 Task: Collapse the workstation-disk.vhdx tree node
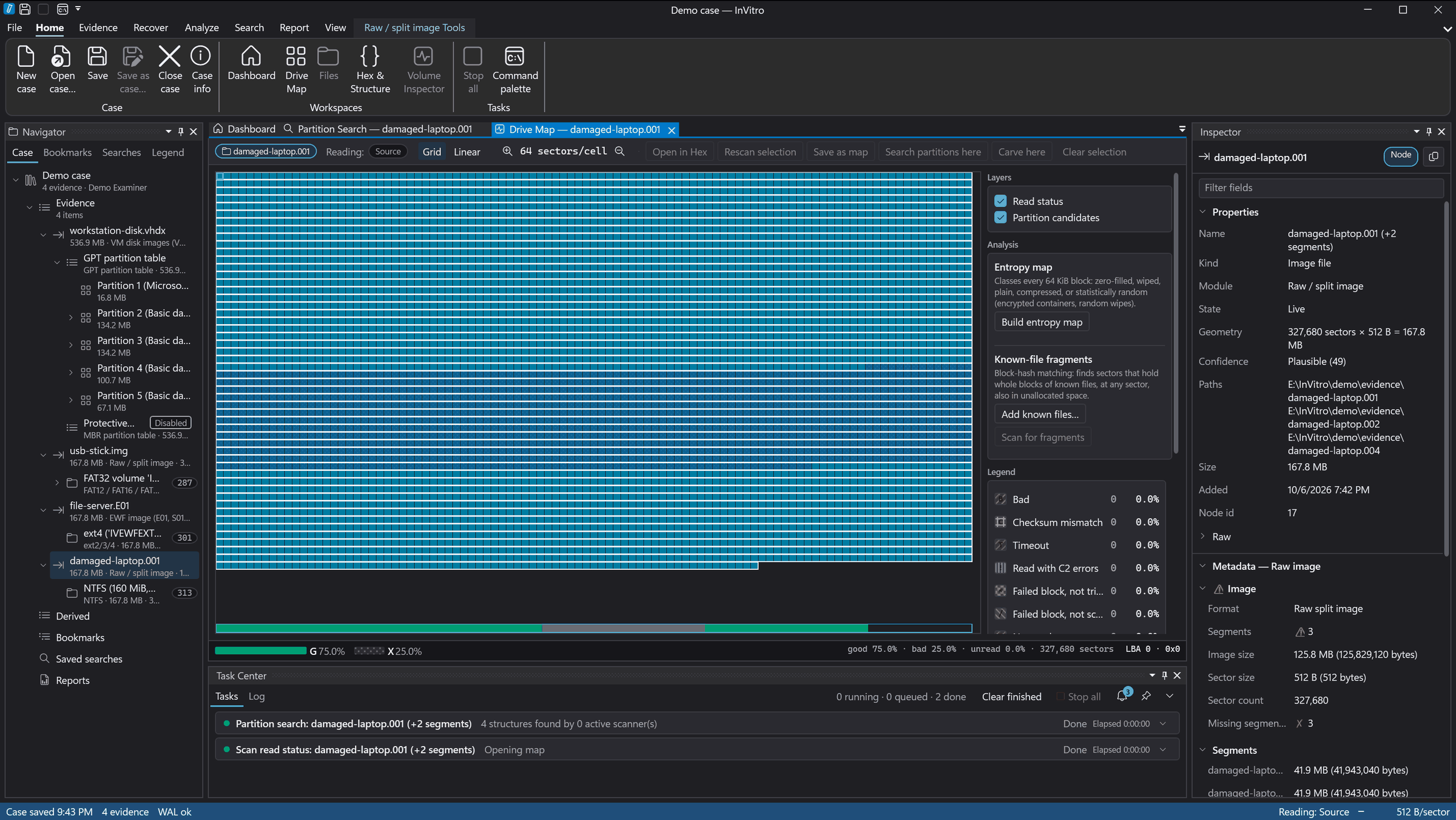coord(43,235)
